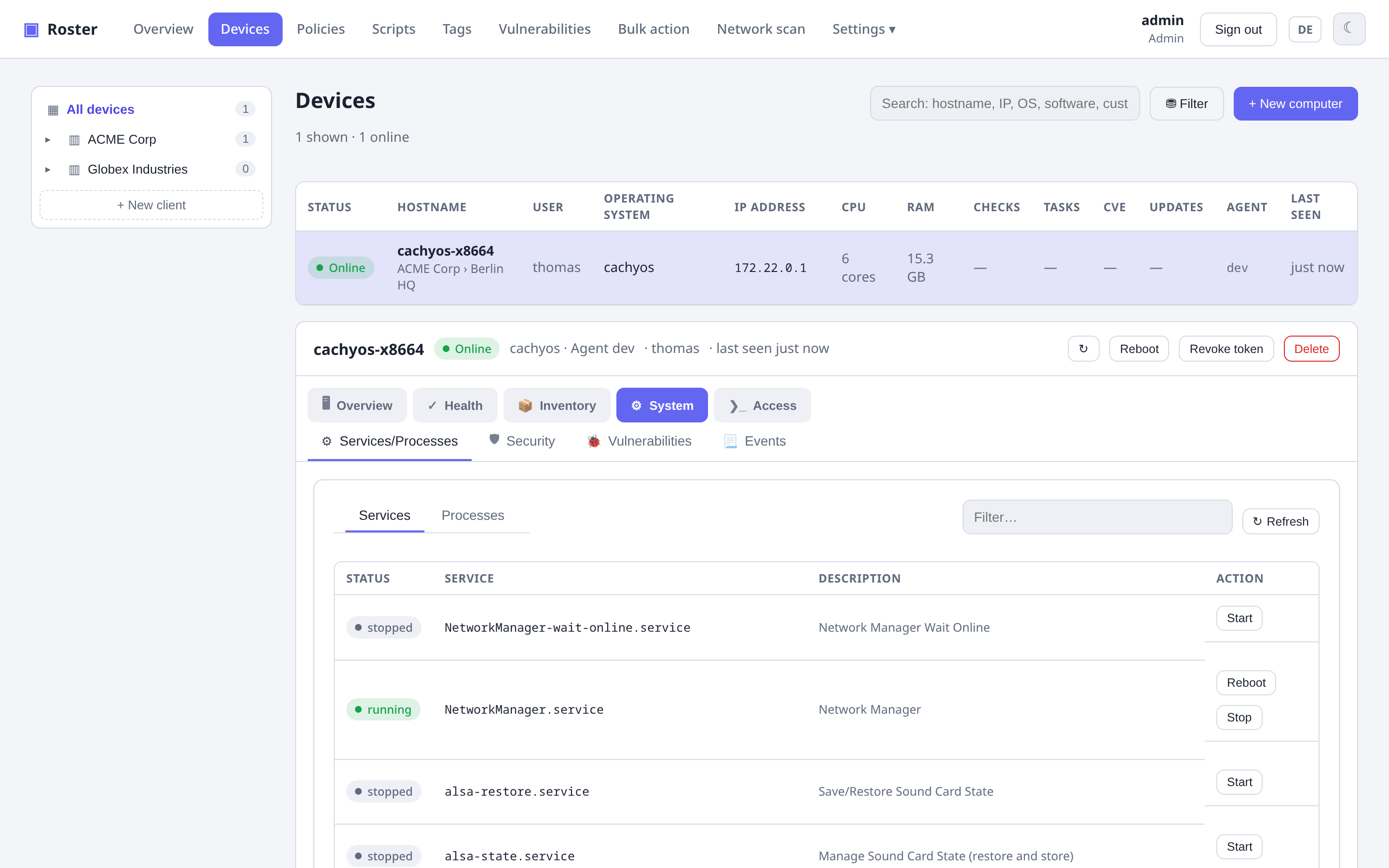Open the Bulk action page
The width and height of the screenshot is (1389, 868).
point(653,29)
